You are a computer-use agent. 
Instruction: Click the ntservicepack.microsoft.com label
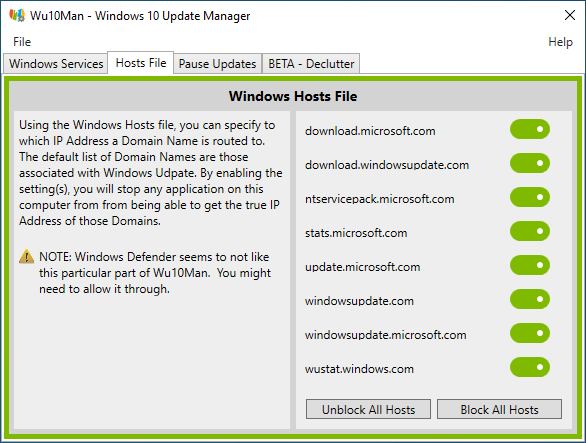(x=380, y=199)
